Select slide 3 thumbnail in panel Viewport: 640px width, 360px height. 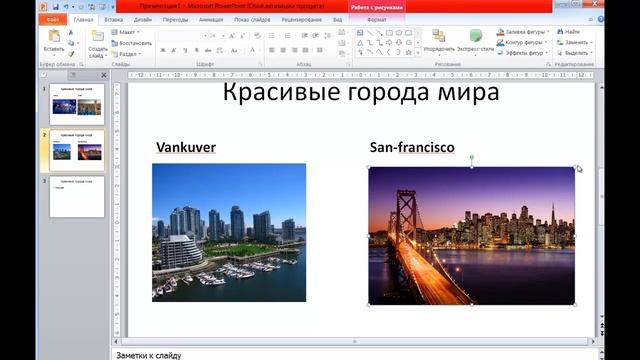coord(77,197)
